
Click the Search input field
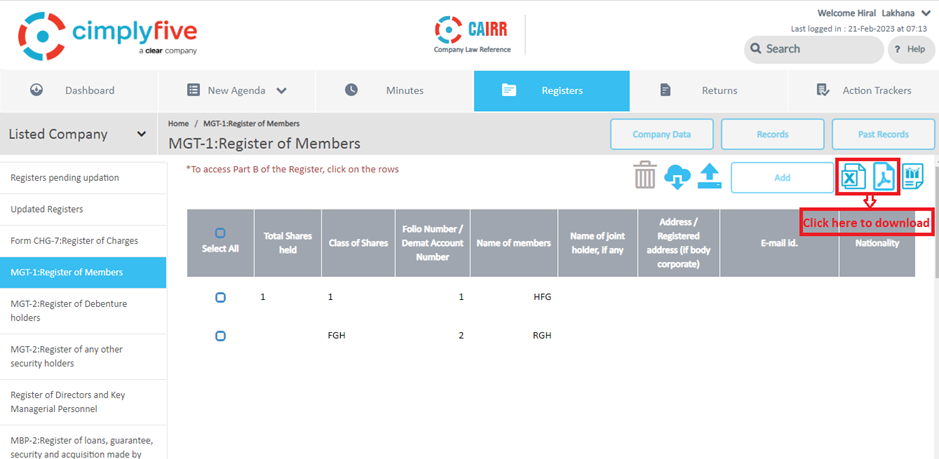click(x=814, y=49)
